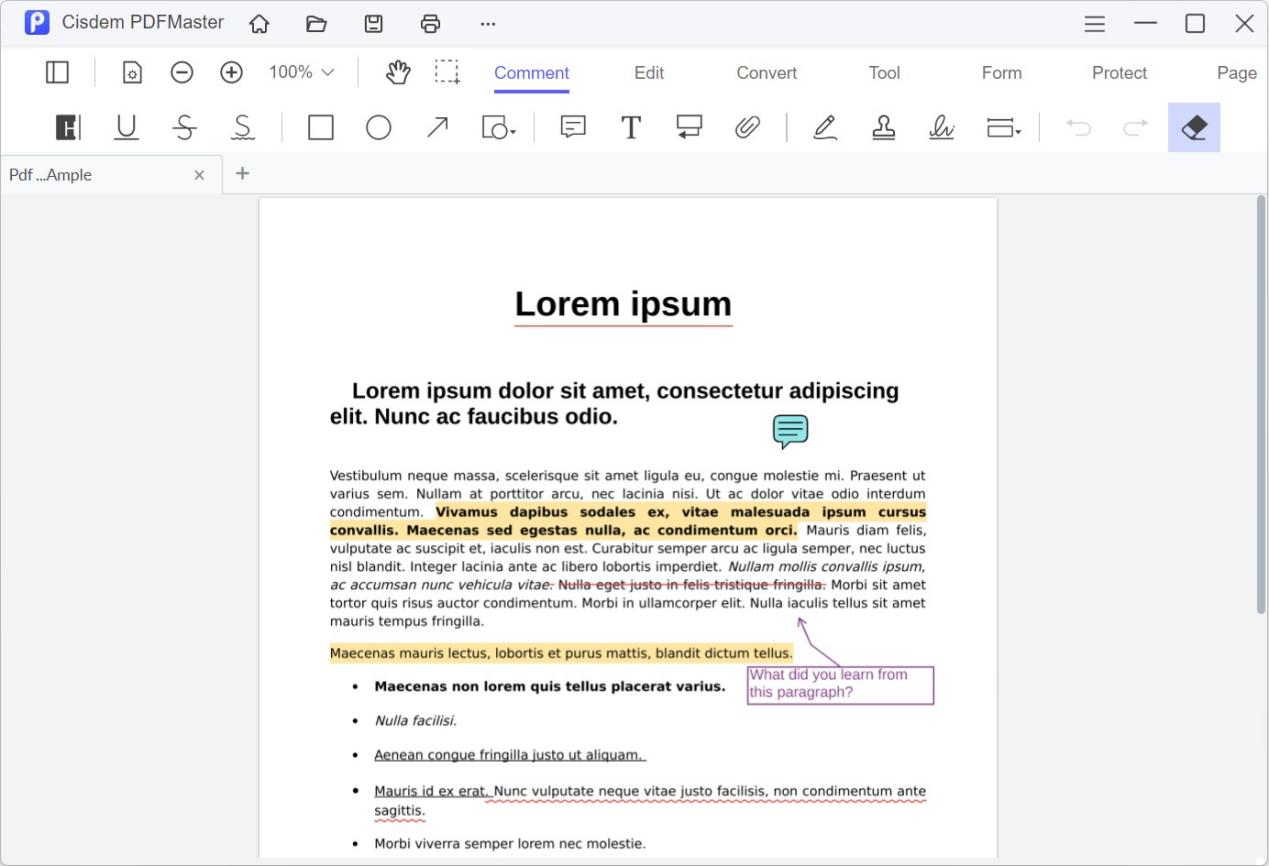Screen dimensions: 1269x866
Task: Select the marquee selection tool
Action: pos(447,72)
